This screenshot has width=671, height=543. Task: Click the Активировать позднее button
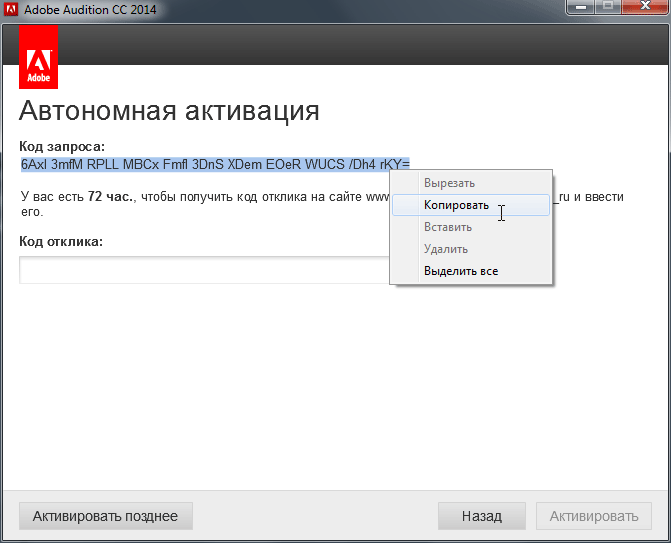point(106,516)
